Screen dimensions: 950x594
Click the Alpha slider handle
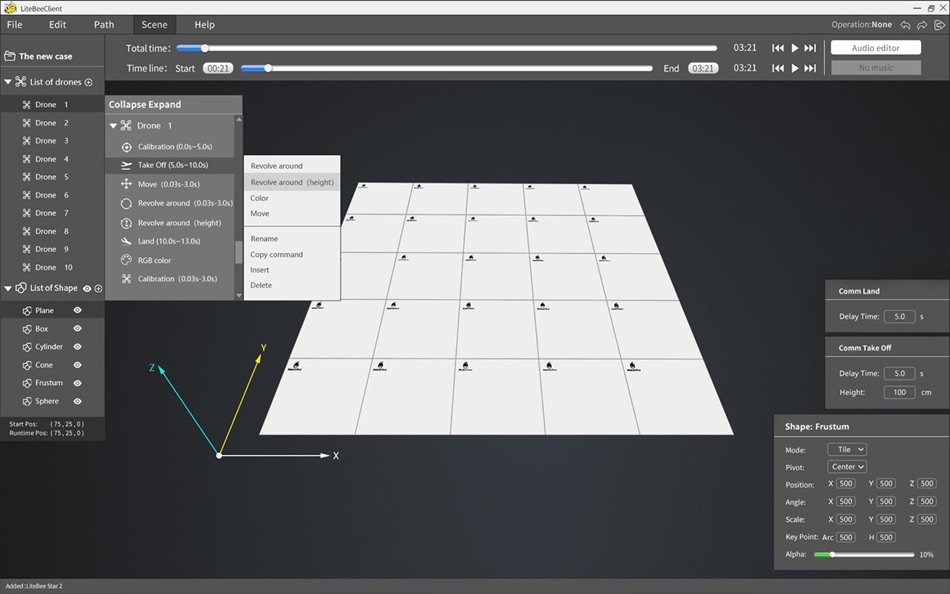tap(832, 555)
